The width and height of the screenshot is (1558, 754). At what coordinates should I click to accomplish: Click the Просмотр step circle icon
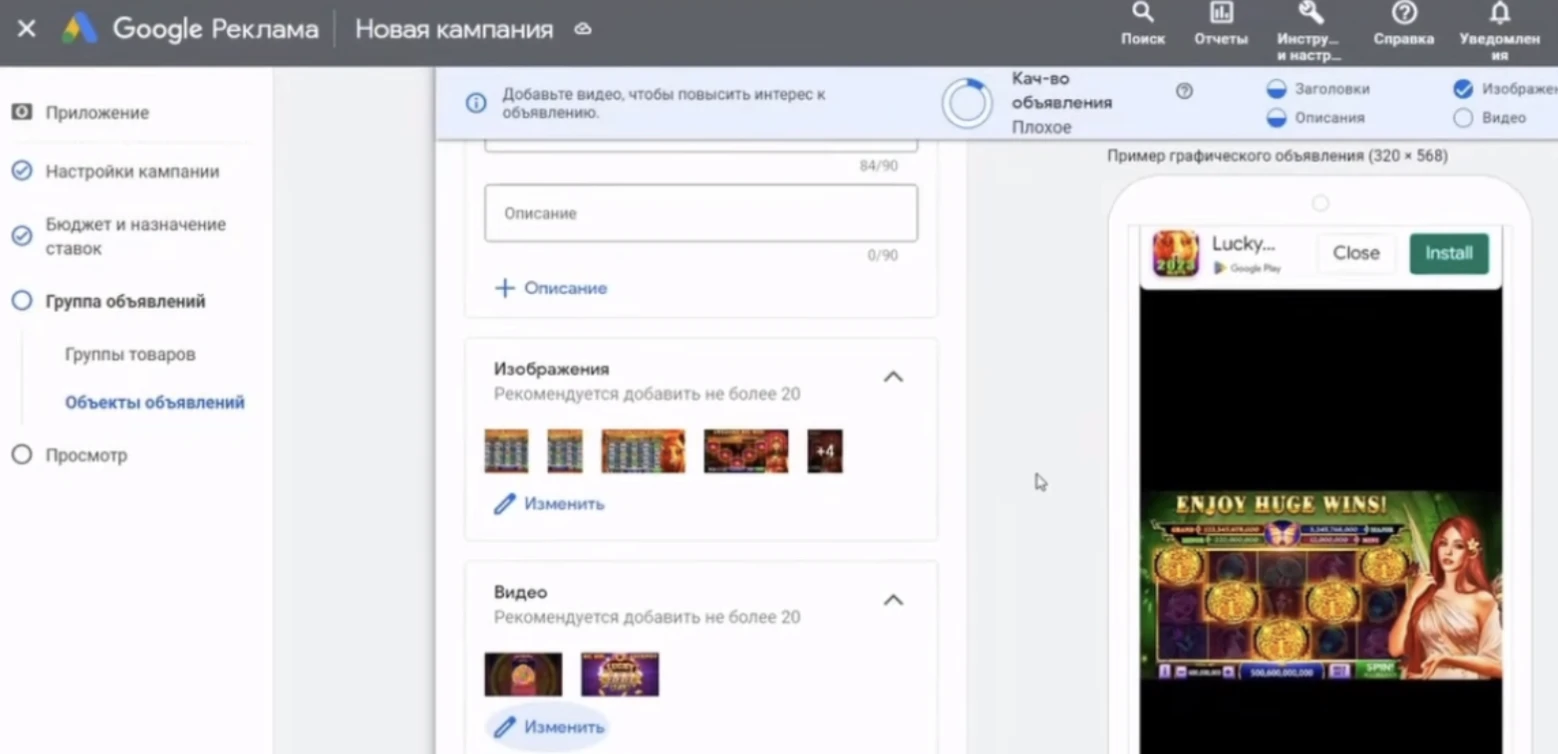click(x=21, y=455)
